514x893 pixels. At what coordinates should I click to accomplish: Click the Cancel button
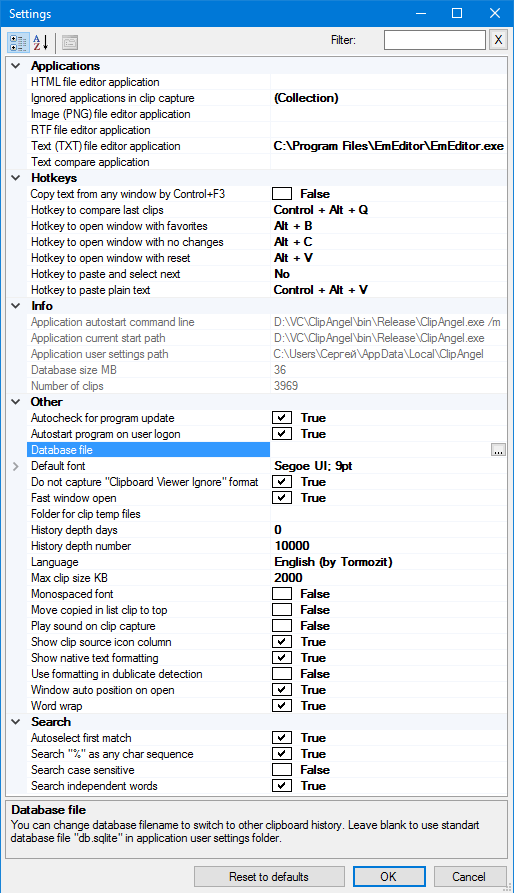470,876
